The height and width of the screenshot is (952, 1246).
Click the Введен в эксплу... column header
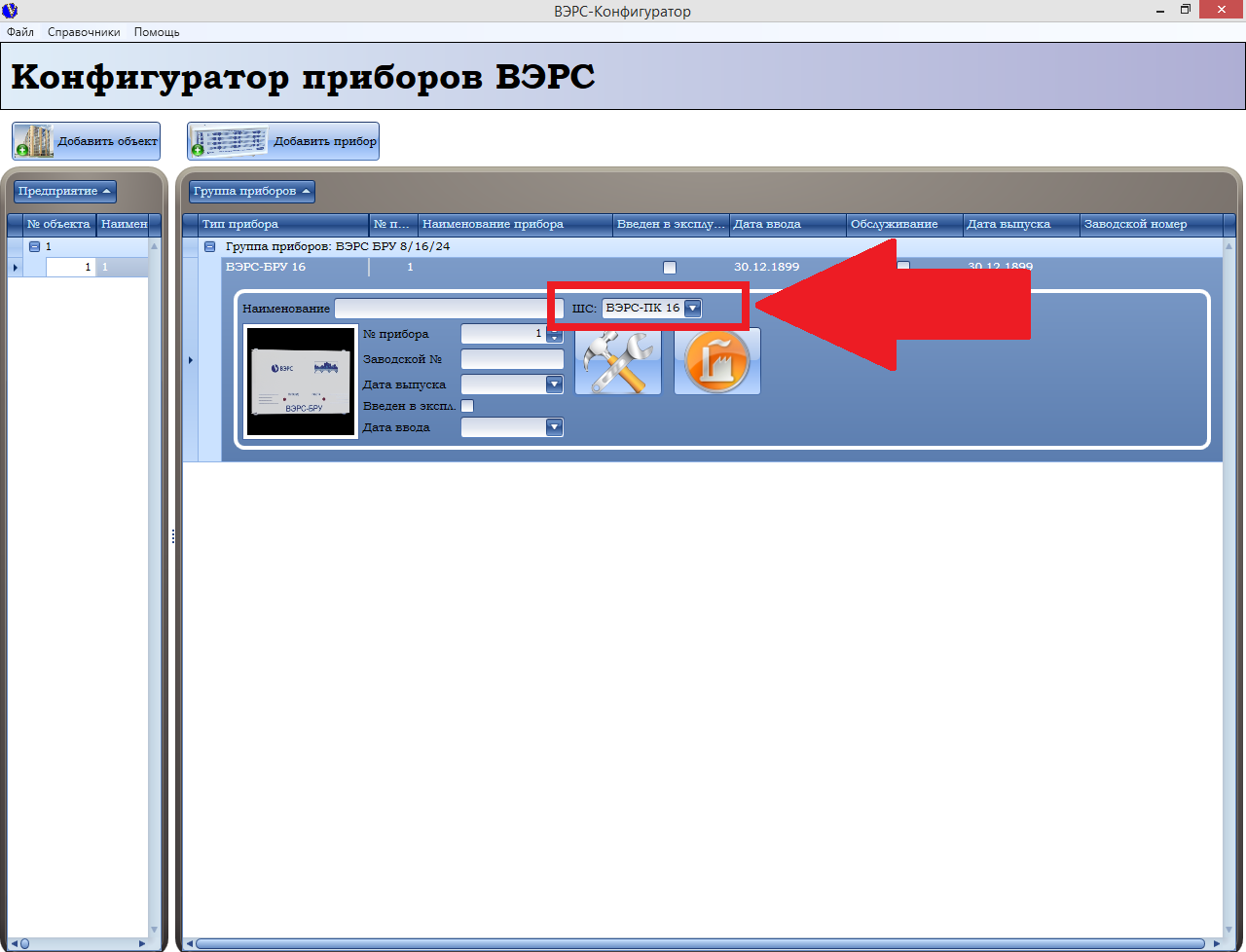click(x=671, y=224)
